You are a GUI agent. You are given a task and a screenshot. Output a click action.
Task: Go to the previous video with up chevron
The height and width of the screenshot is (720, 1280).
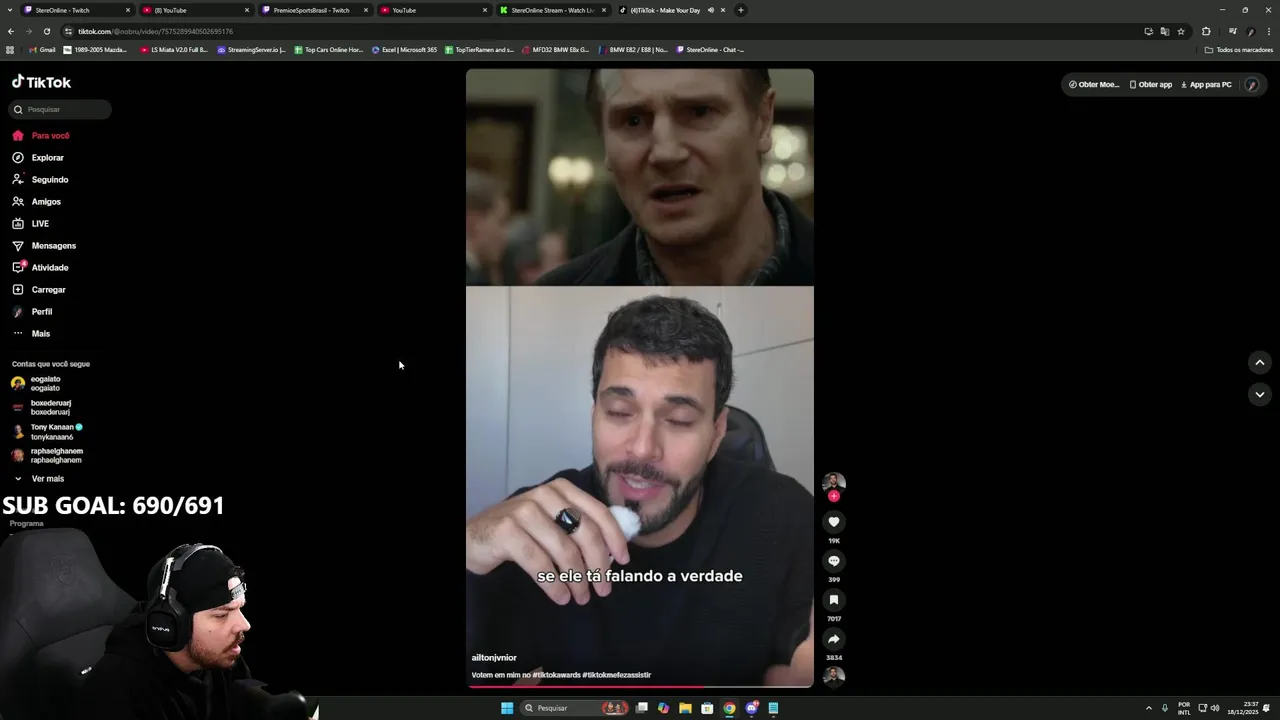point(1259,363)
